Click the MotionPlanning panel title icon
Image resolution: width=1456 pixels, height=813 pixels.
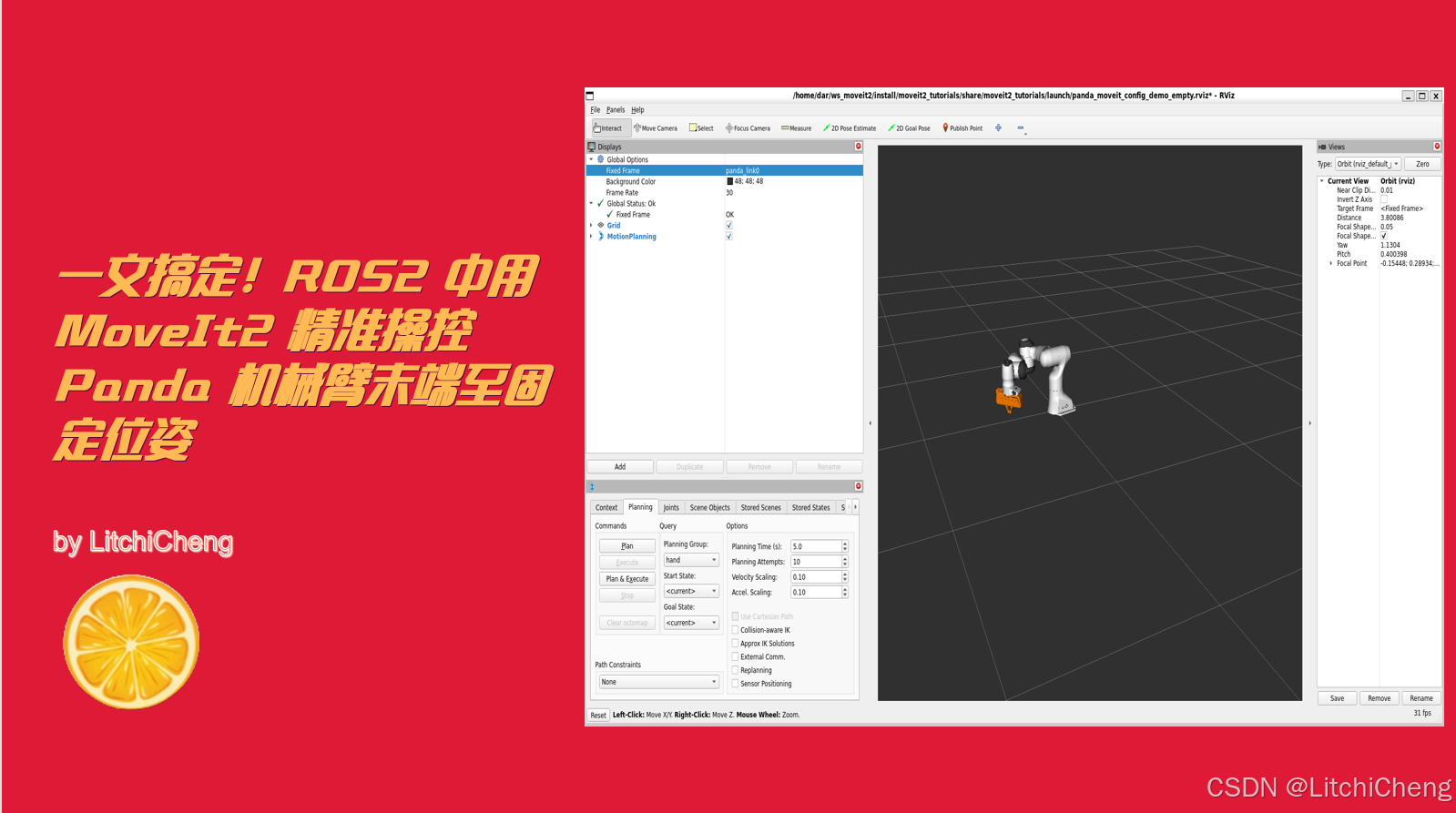592,486
